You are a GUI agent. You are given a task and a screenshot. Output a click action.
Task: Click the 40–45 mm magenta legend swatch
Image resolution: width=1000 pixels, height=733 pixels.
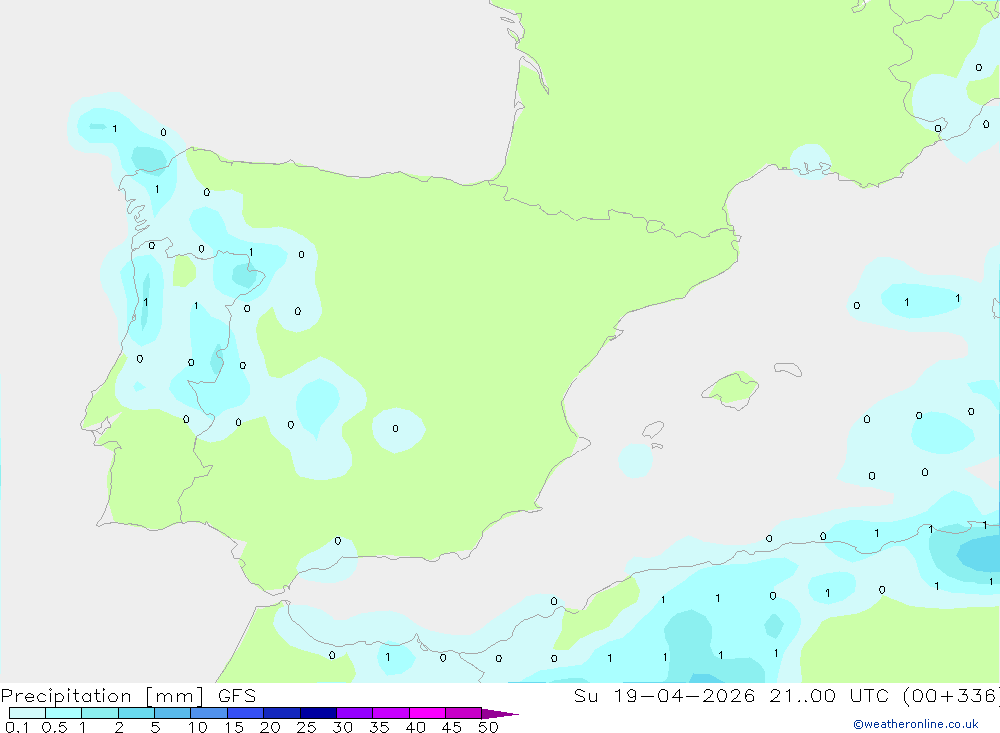427,713
